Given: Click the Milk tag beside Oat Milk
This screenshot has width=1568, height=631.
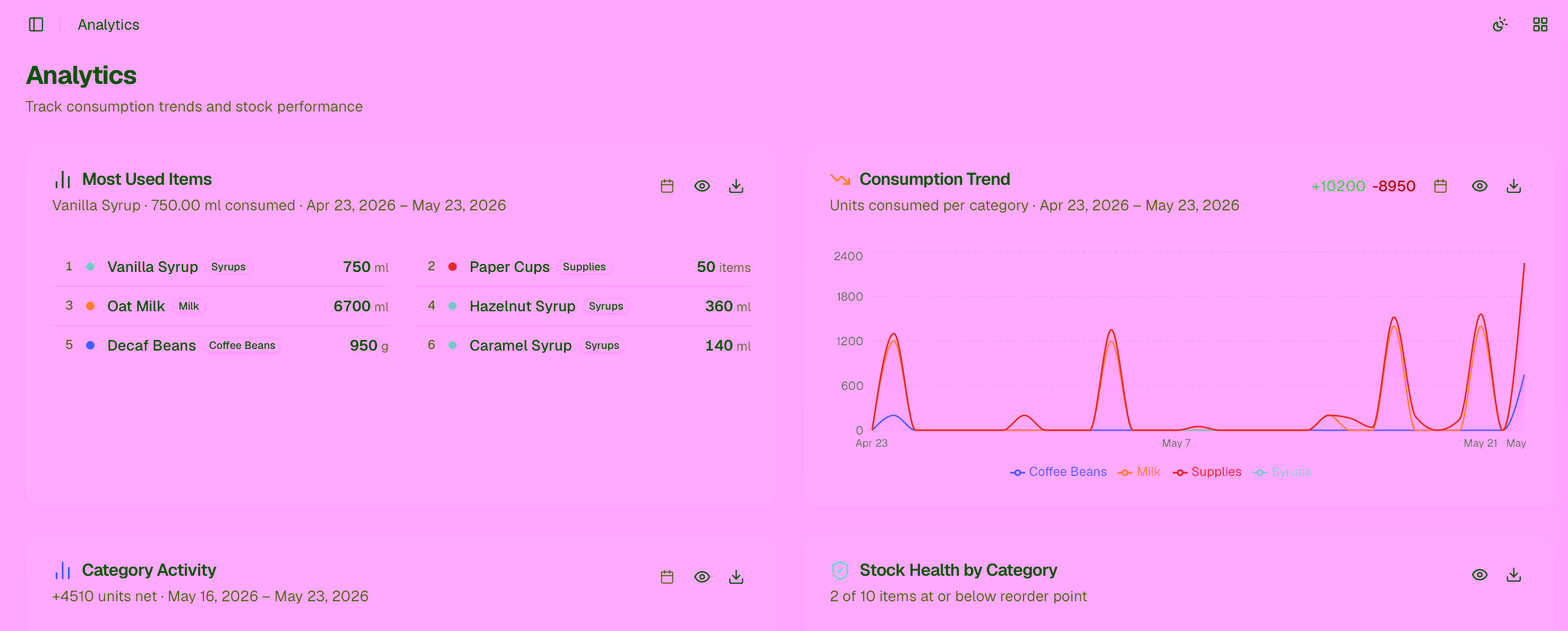Looking at the screenshot, I should point(189,306).
